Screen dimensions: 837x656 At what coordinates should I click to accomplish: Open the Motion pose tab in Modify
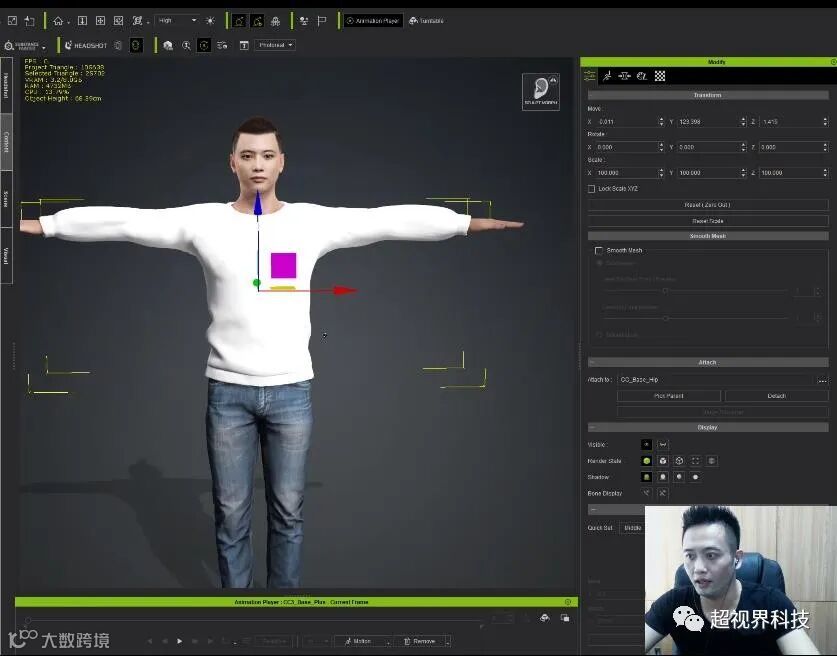click(x=607, y=76)
